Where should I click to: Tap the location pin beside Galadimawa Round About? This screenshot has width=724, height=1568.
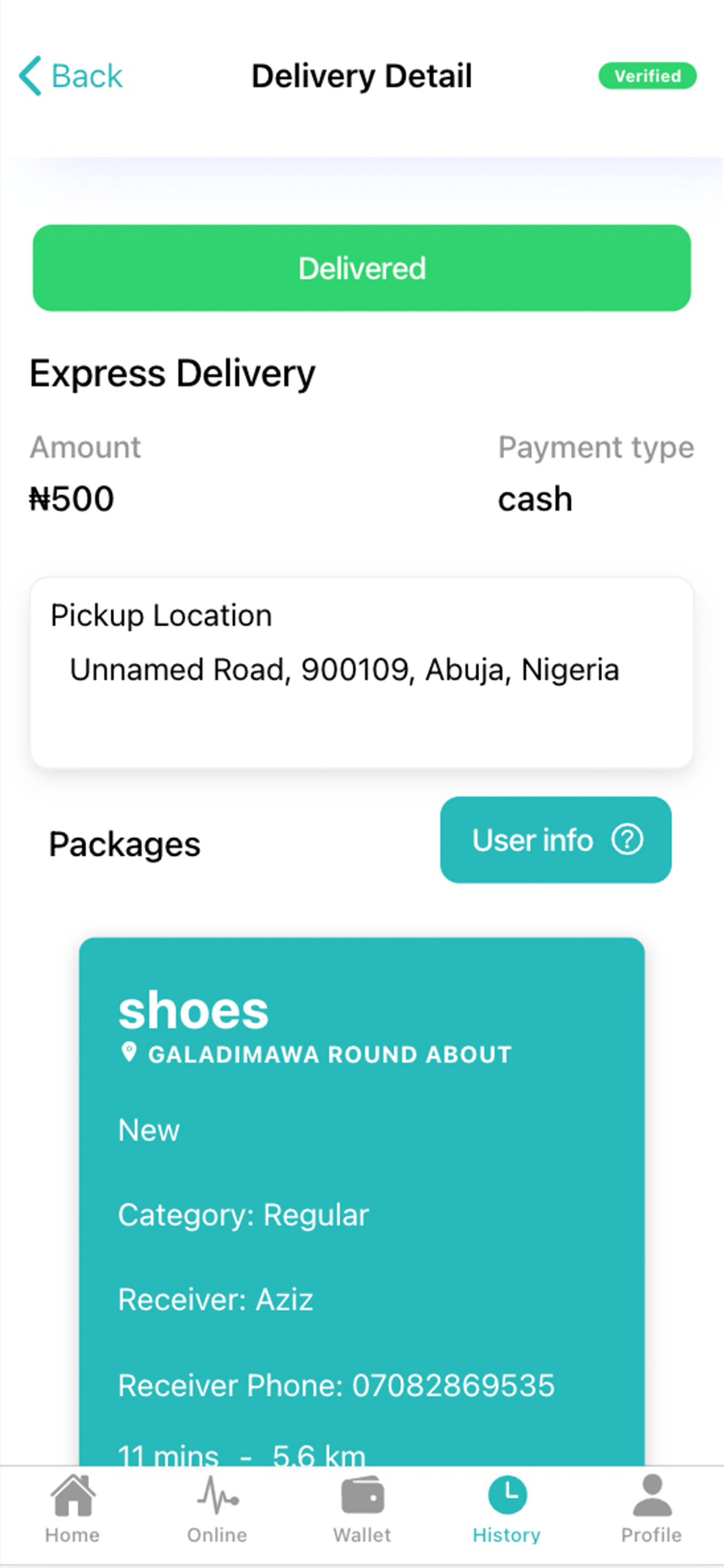pyautogui.click(x=129, y=1052)
